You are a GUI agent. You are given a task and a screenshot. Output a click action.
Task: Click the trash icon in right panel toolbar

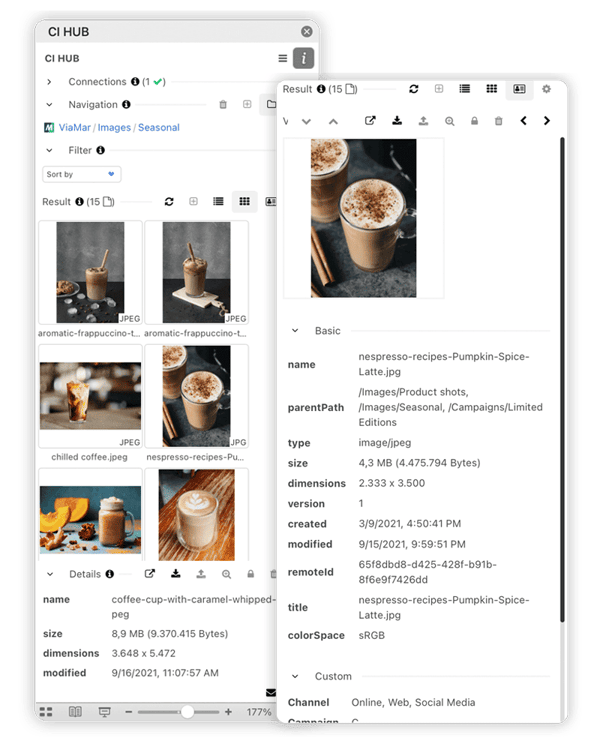click(x=498, y=121)
